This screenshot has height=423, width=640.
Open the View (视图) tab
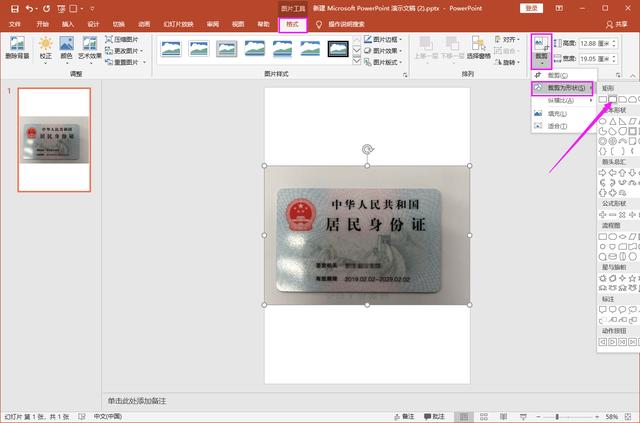(x=238, y=24)
